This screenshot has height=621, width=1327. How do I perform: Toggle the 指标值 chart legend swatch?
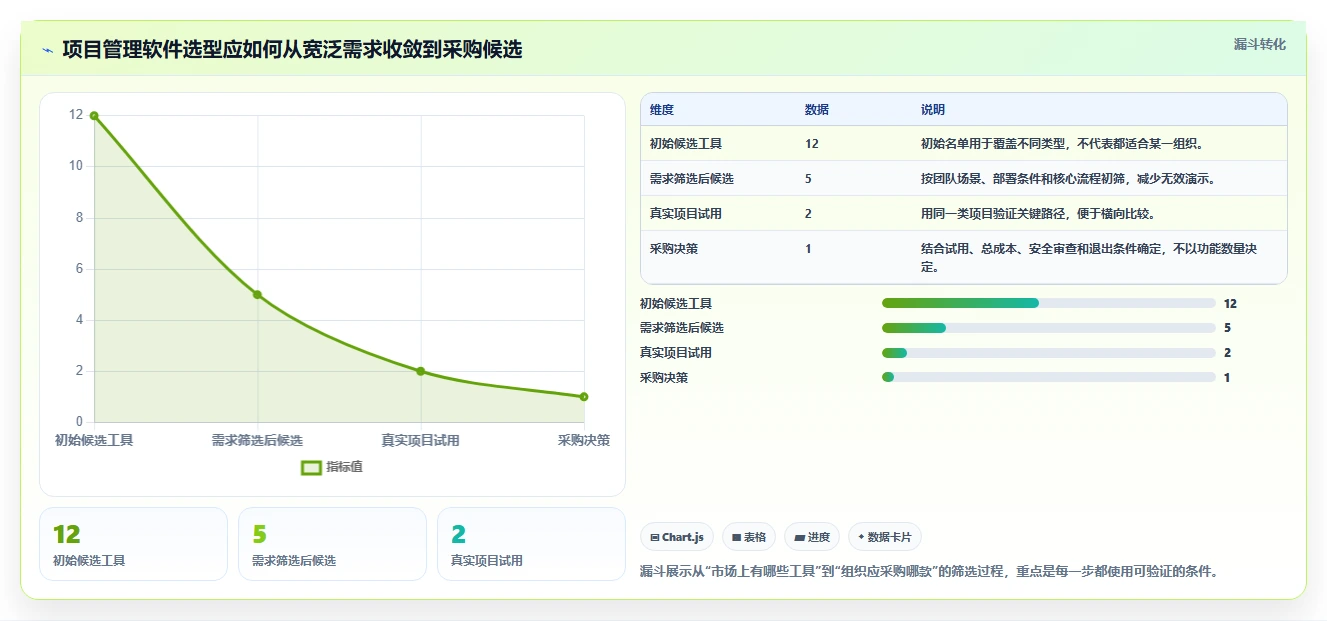[x=311, y=467]
